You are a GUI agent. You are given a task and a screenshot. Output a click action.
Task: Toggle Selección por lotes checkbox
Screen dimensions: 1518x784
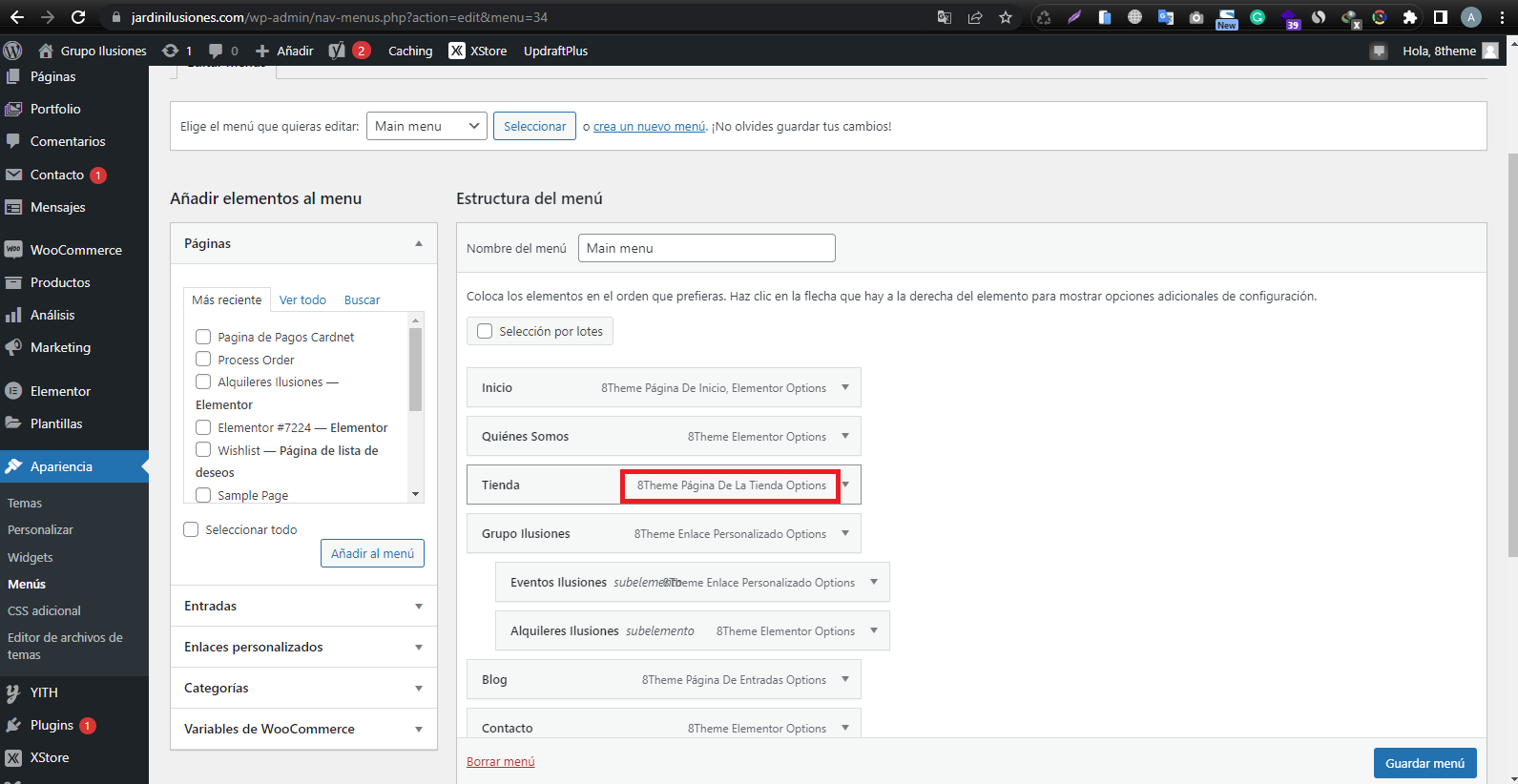pyautogui.click(x=485, y=331)
